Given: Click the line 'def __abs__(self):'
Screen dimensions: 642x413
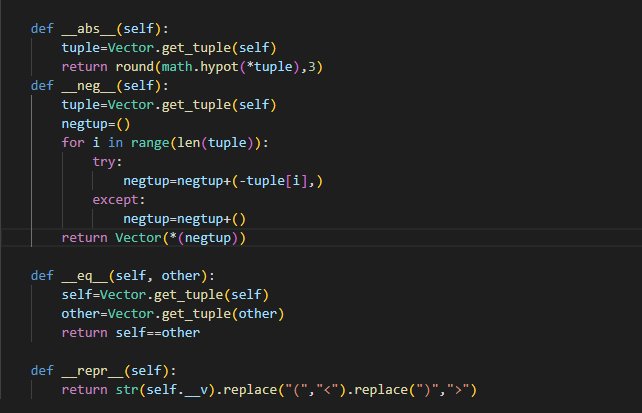Looking at the screenshot, I should coord(99,29).
